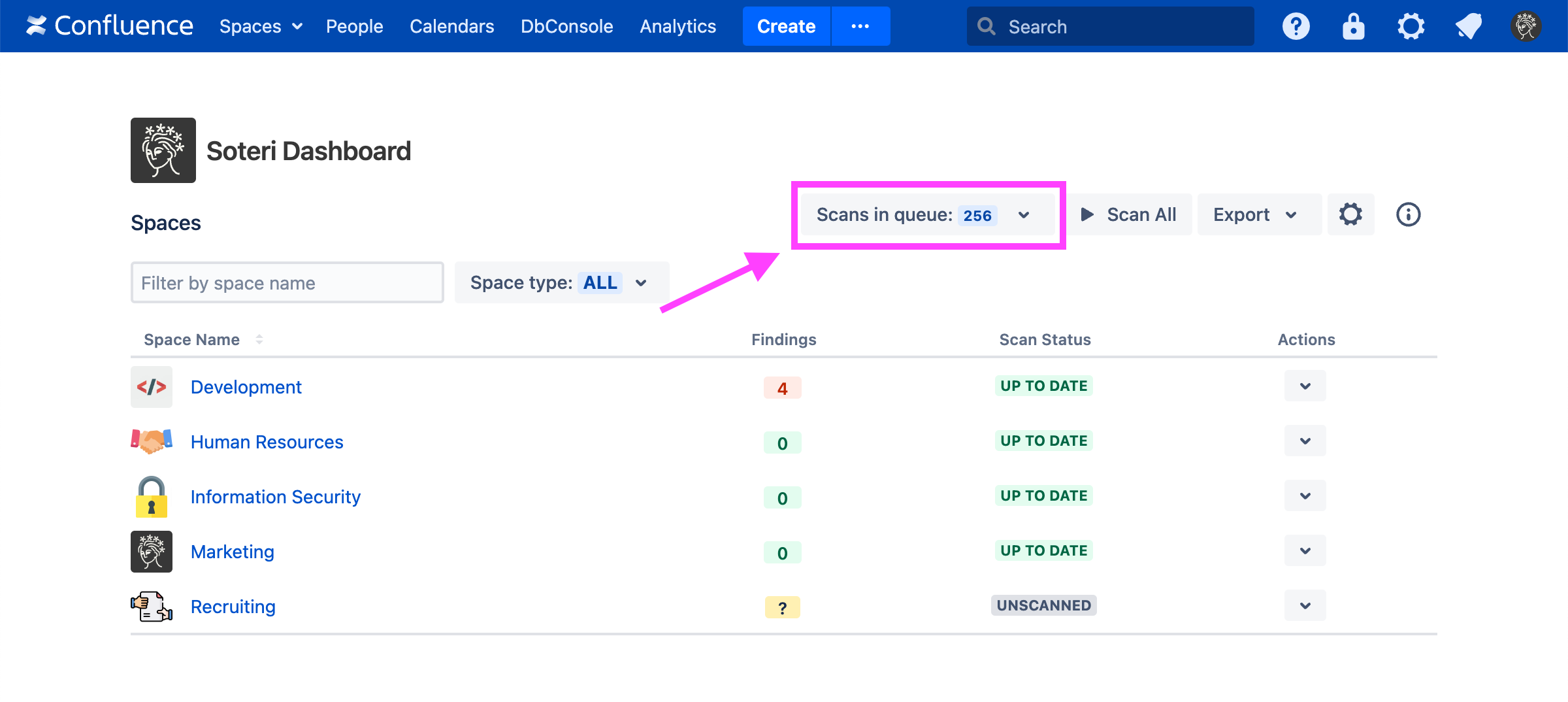Open the Human Resources space link
1568x702 pixels.
tap(267, 442)
